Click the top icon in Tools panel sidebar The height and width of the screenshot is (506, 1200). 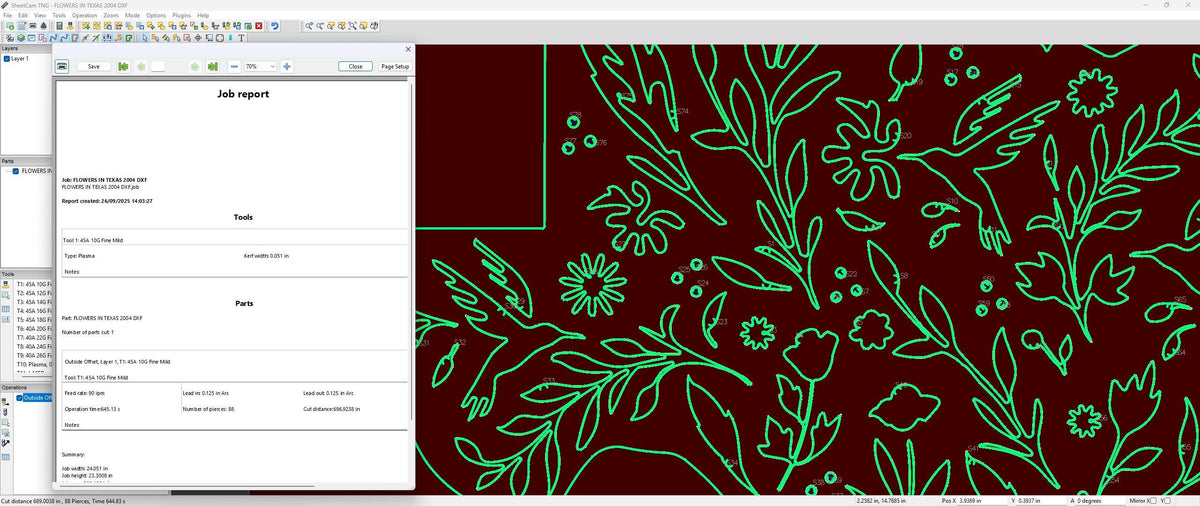pyautogui.click(x=5, y=285)
